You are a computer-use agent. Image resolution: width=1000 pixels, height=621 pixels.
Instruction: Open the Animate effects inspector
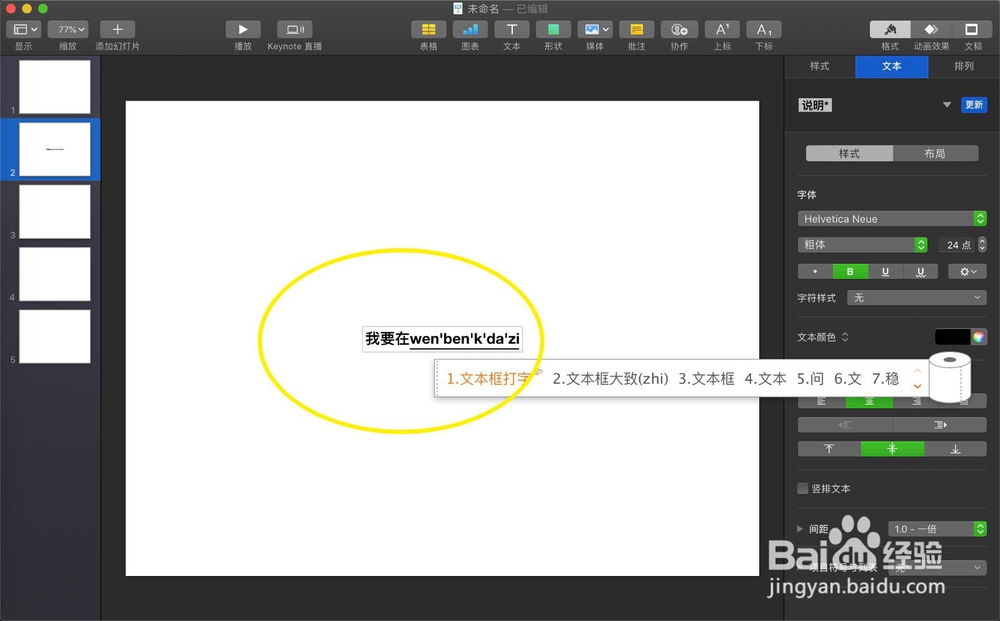coord(931,29)
